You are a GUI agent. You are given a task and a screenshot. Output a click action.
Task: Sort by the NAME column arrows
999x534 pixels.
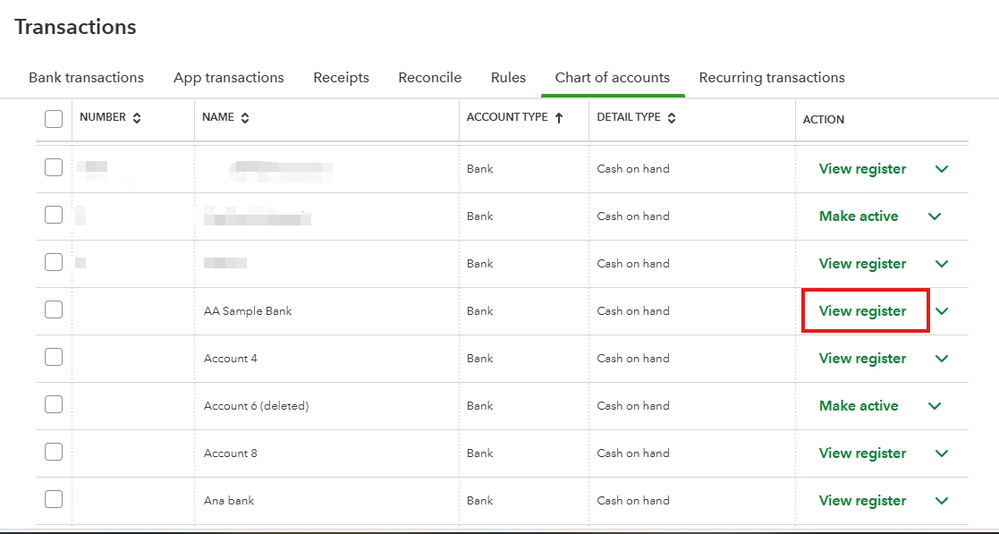(x=245, y=118)
